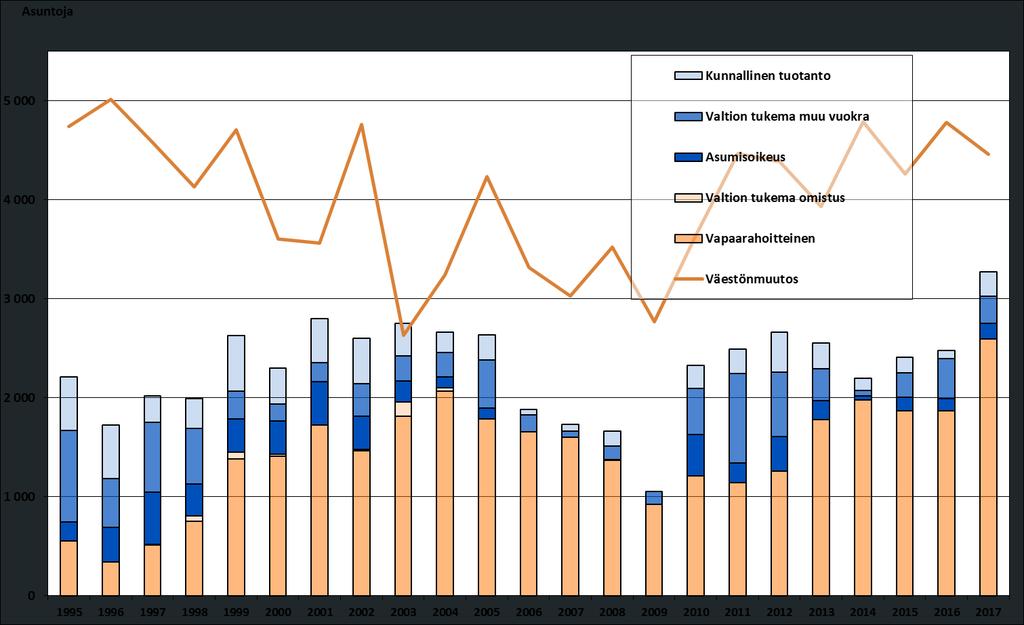The width and height of the screenshot is (1024, 625).
Task: Select the 'Asumisoikeus' legend label
Action: point(745,157)
